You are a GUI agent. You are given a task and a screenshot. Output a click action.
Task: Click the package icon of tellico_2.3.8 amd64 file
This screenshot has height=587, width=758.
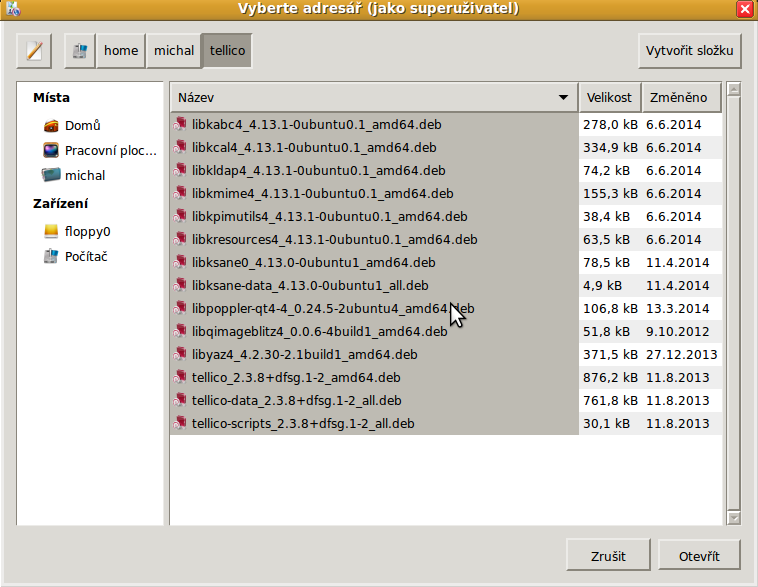[x=180, y=377]
